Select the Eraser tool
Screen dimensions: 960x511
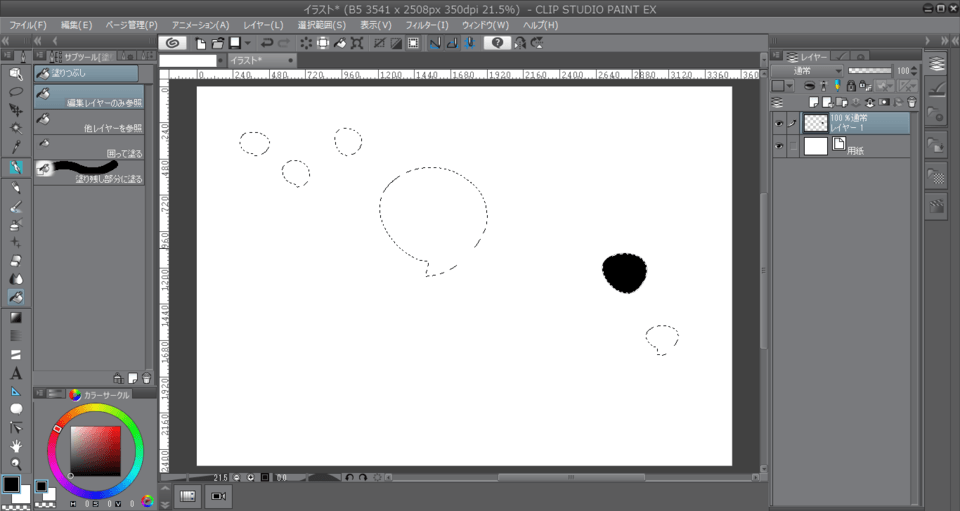16,261
